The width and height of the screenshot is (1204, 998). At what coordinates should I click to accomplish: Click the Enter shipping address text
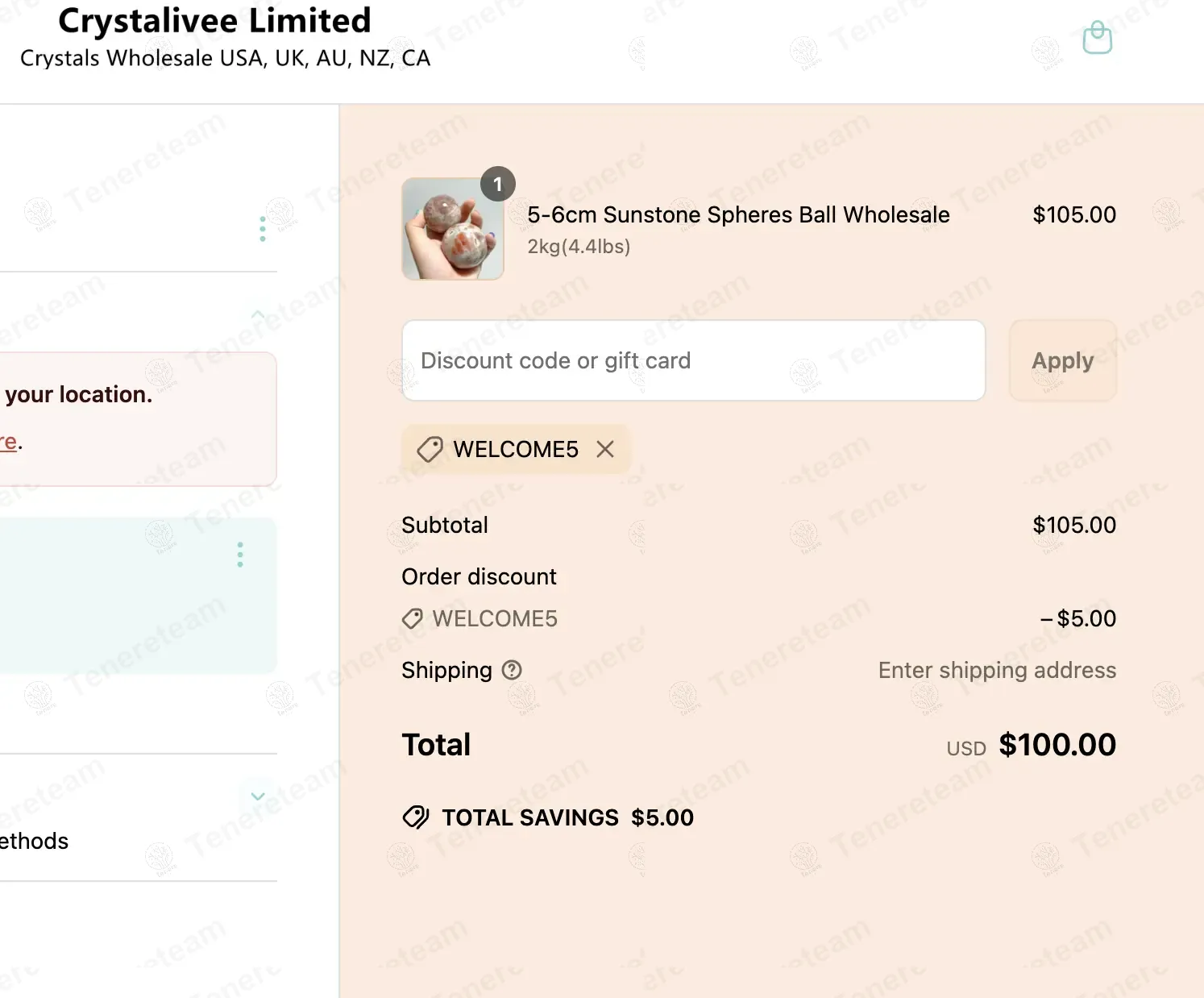[997, 670]
